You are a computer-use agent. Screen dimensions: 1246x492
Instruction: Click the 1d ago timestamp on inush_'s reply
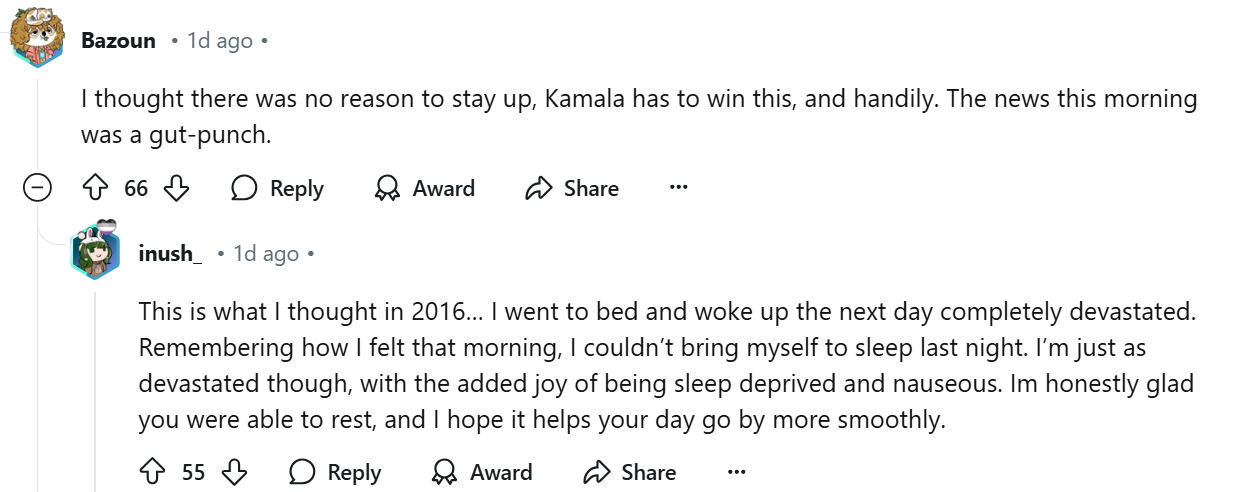266,254
